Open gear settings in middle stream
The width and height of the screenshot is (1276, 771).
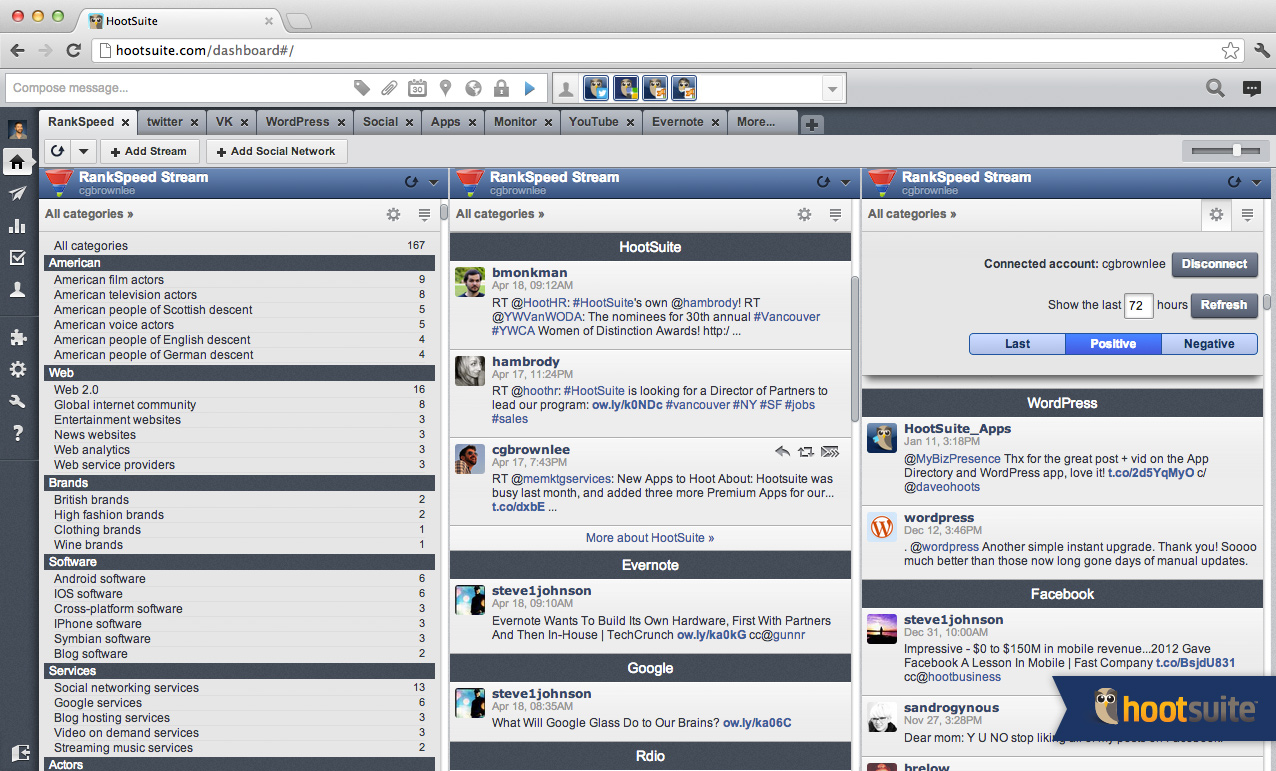click(804, 214)
